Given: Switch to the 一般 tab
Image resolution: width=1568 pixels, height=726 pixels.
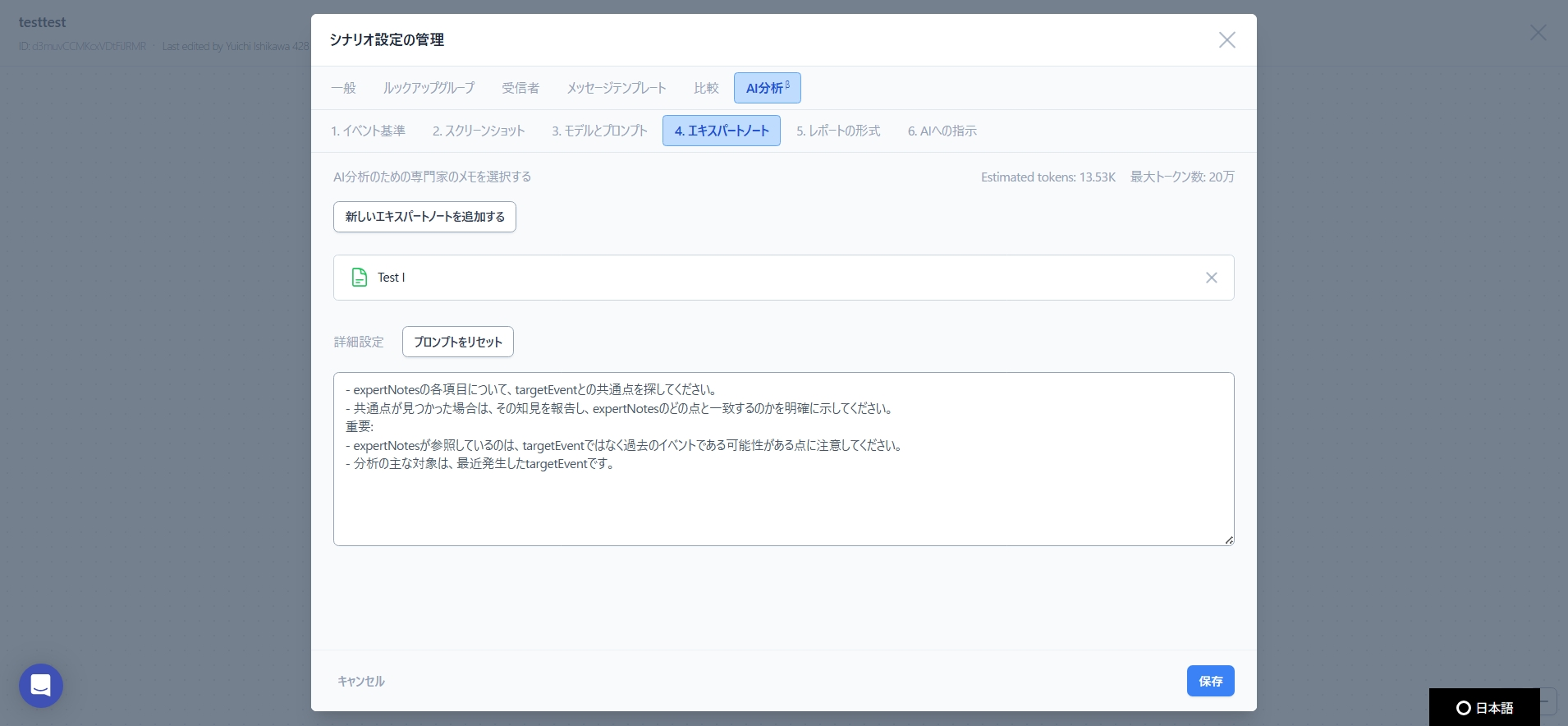Looking at the screenshot, I should (343, 88).
